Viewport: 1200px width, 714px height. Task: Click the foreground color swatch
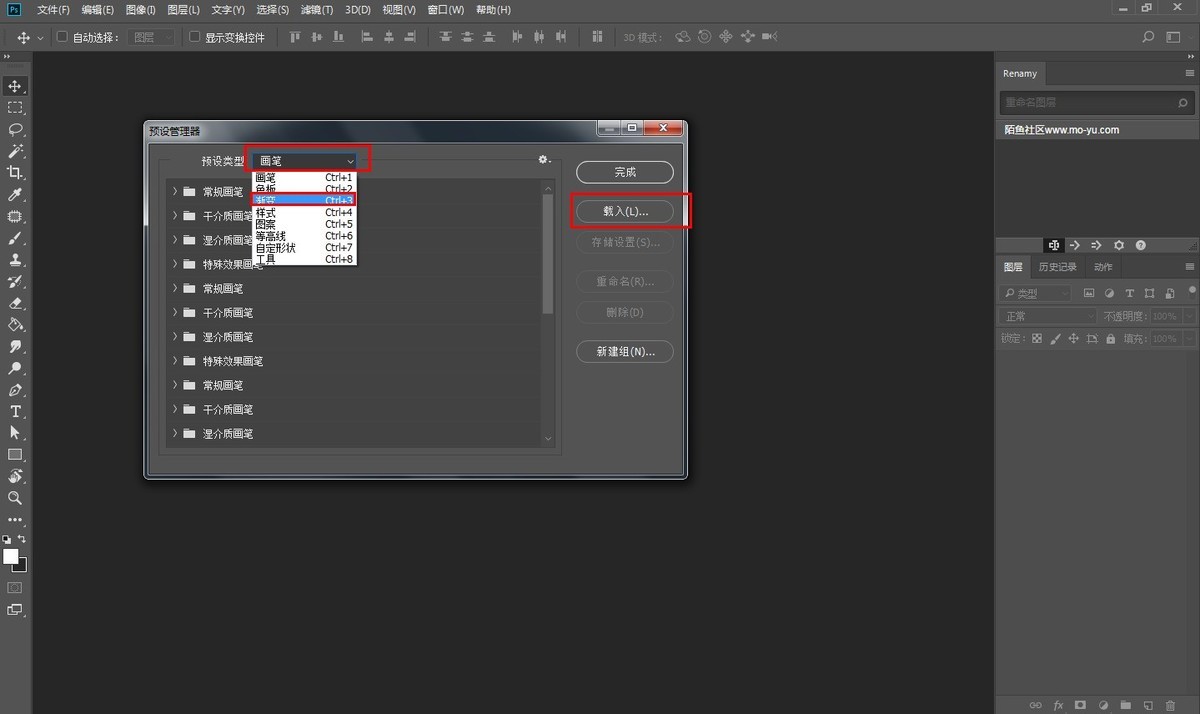coord(11,556)
